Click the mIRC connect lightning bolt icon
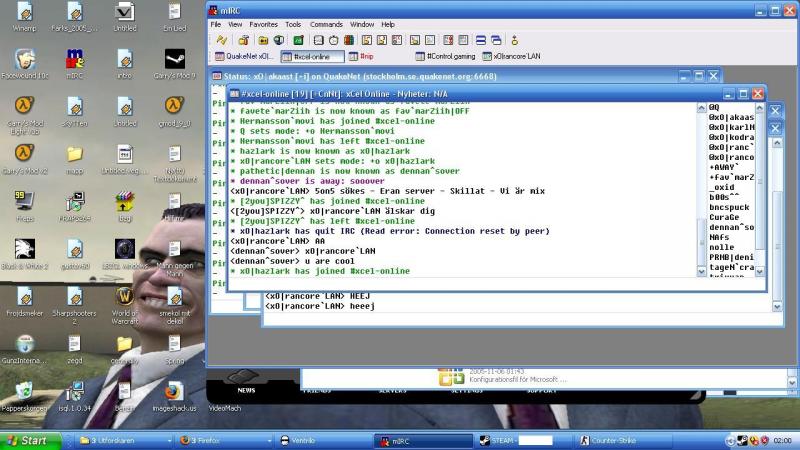Screen dimensions: 800x450 pos(222,40)
